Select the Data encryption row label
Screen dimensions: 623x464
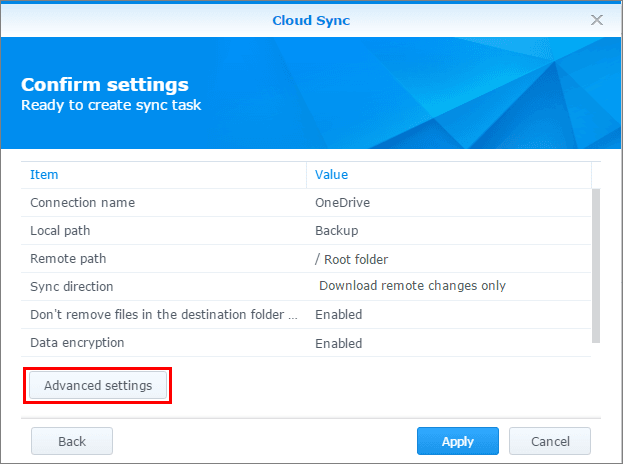coord(77,343)
